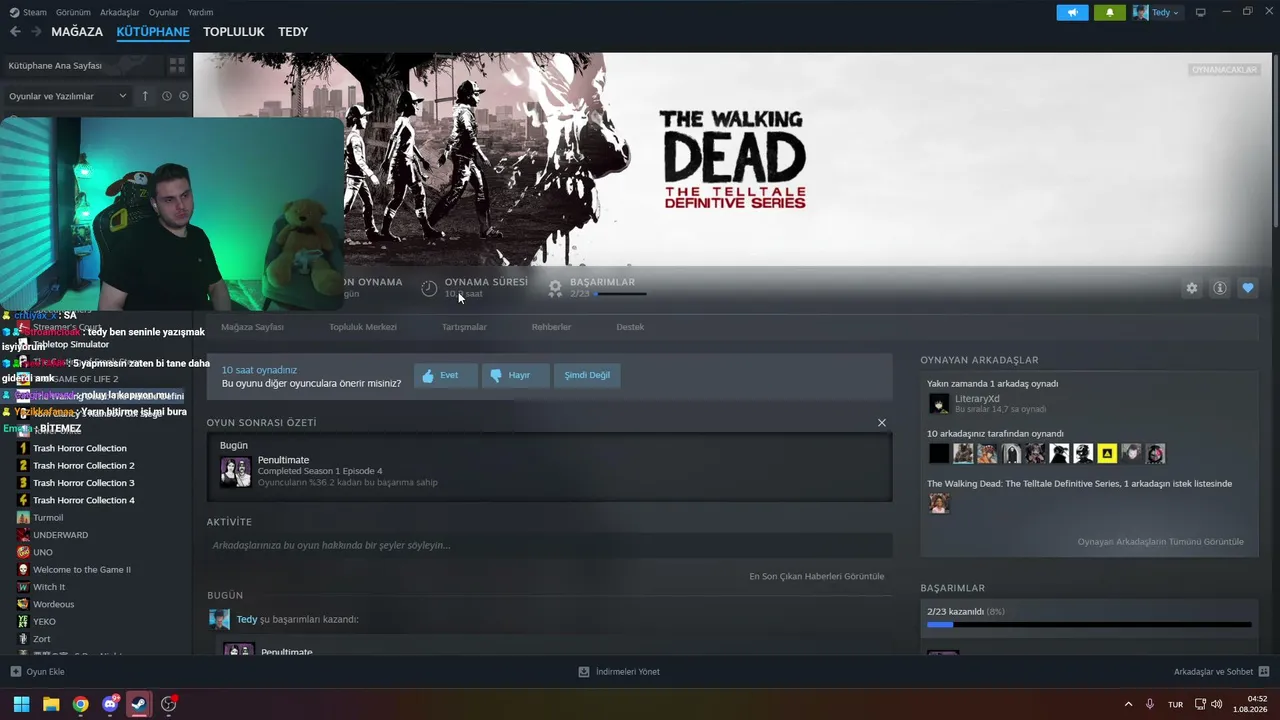1280x720 pixels.
Task: Expand the Oyunlar ve Yazılımlar dropdown
Action: tap(68, 96)
